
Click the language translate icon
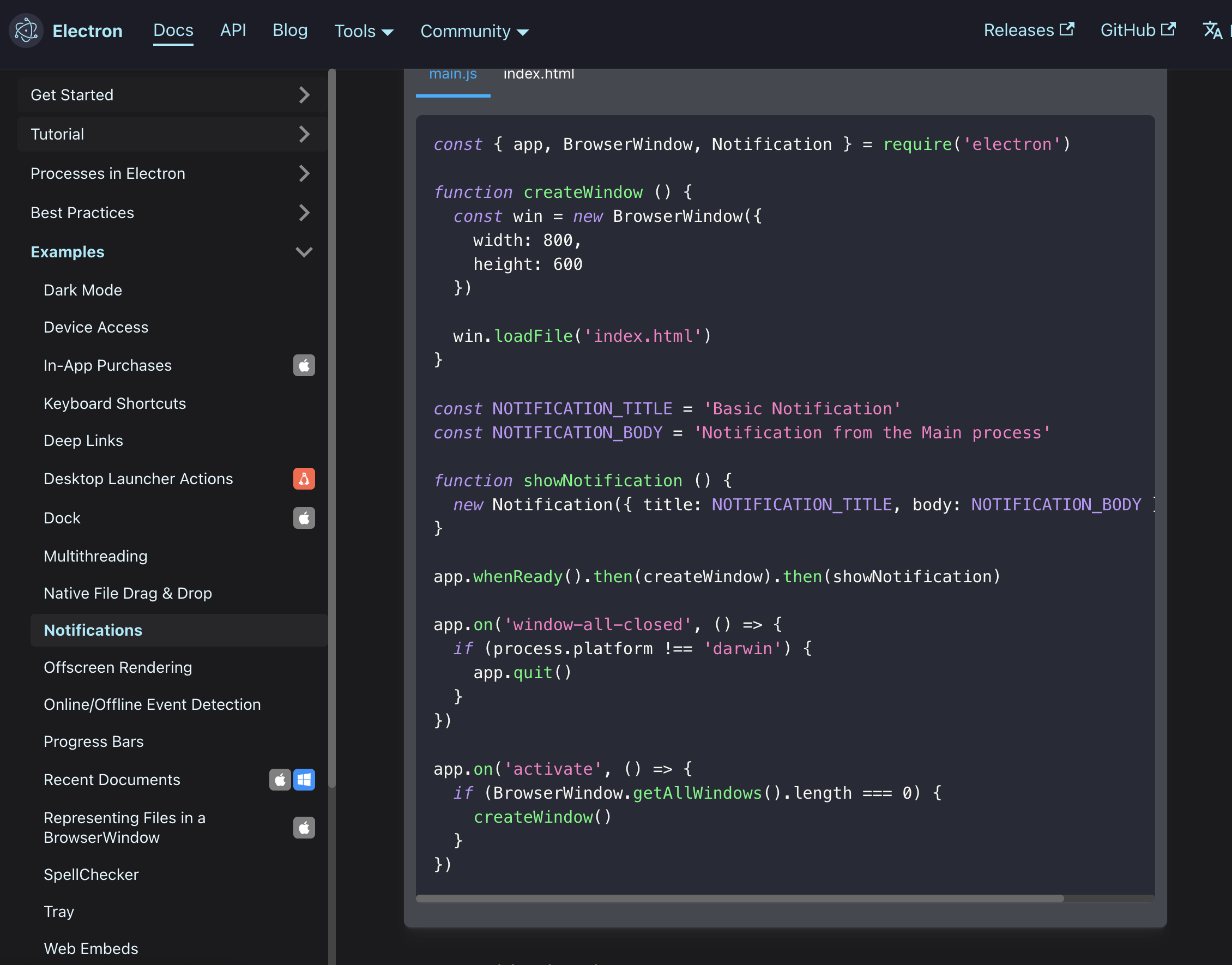coord(1212,31)
